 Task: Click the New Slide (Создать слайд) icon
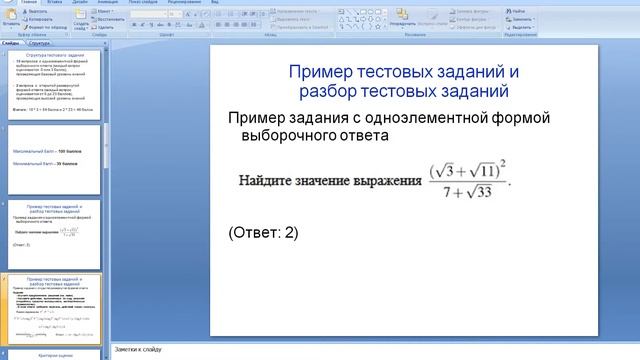[80, 15]
